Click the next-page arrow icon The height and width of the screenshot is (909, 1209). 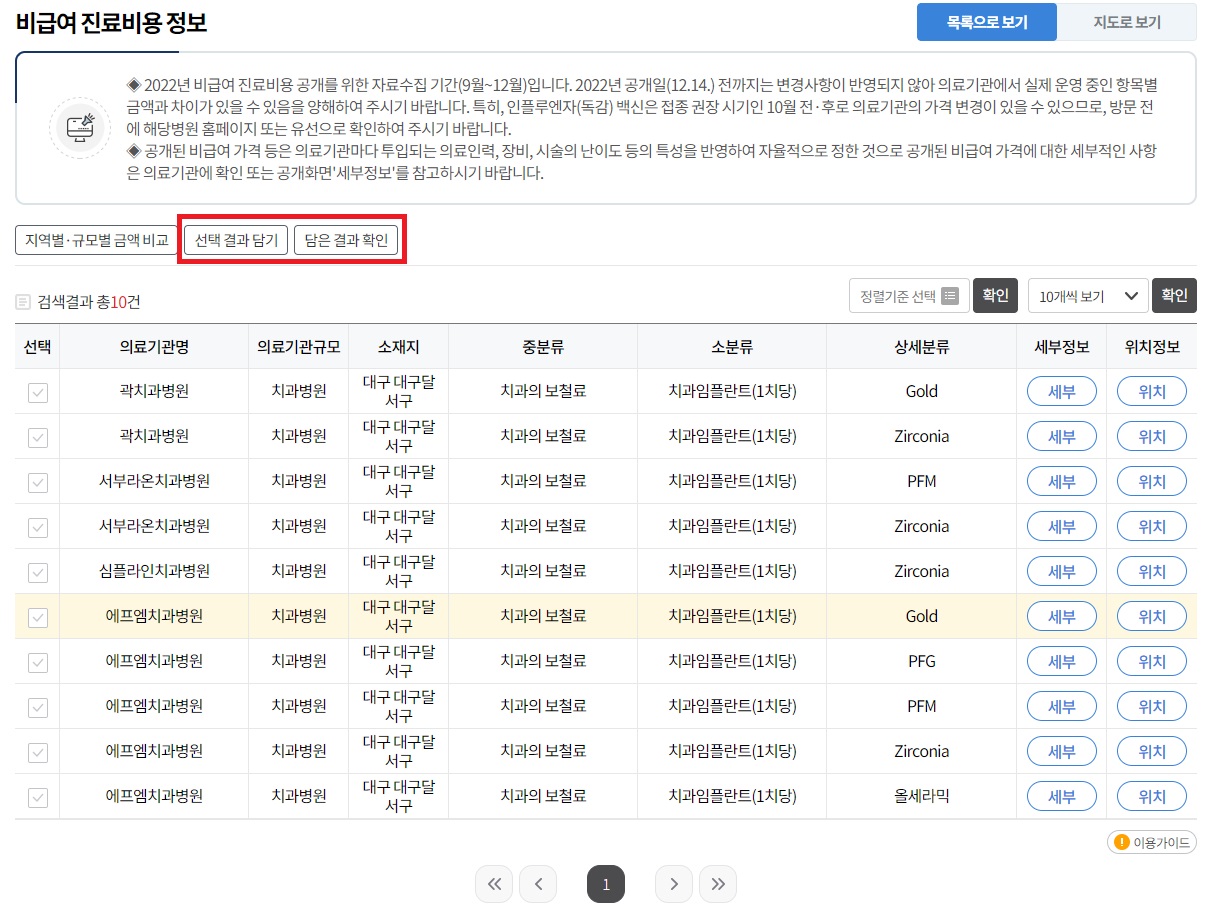(673, 884)
